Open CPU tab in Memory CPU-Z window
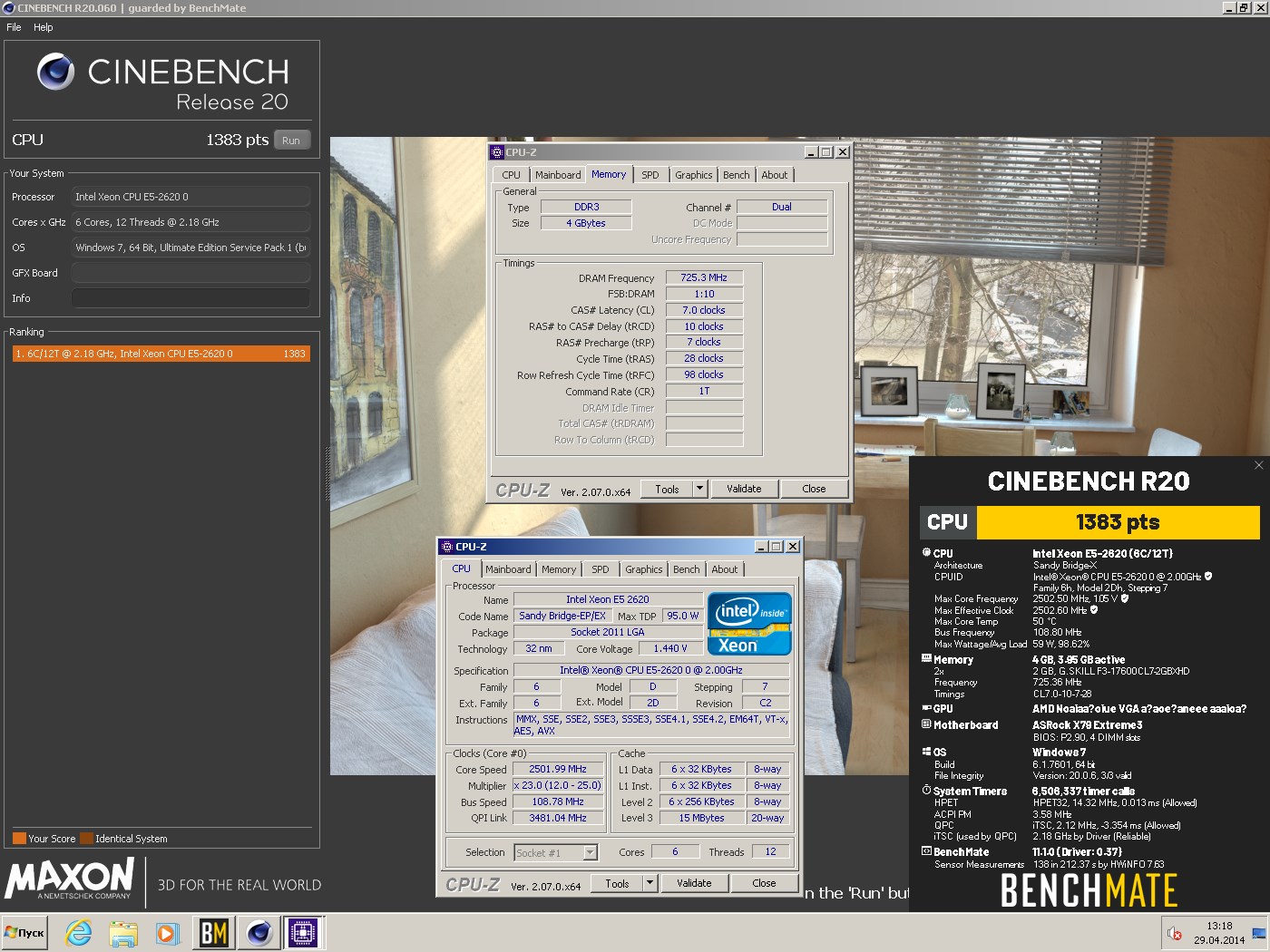This screenshot has width=1270, height=952. [511, 175]
